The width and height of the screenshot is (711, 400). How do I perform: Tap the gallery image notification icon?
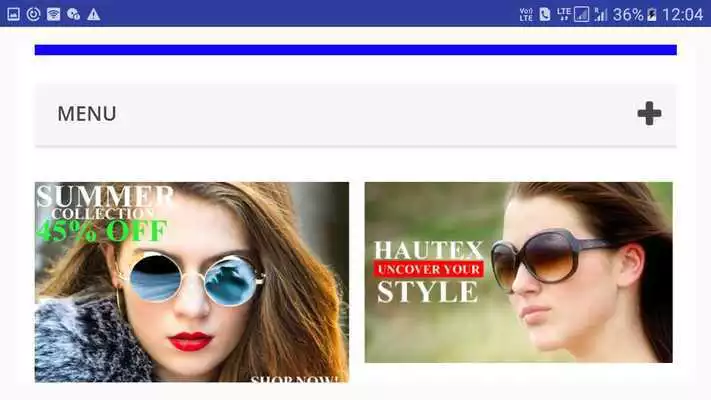pos(14,15)
